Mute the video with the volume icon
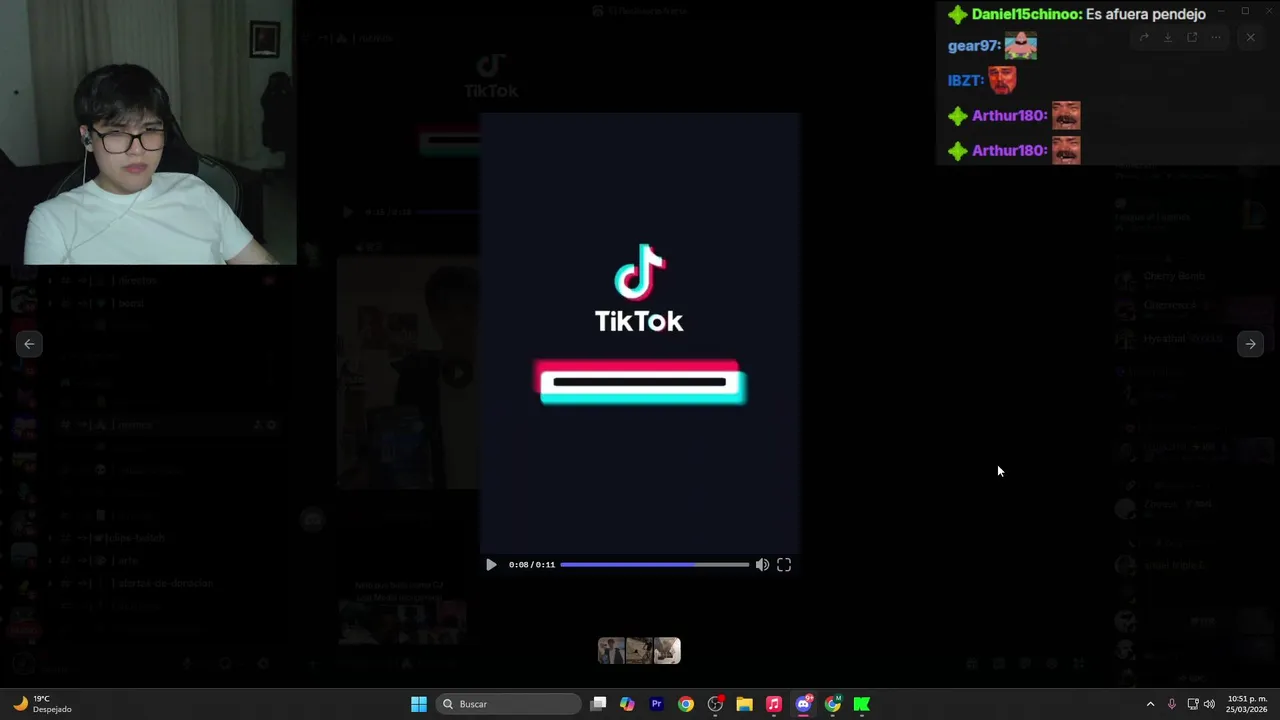1280x720 pixels. (x=762, y=565)
